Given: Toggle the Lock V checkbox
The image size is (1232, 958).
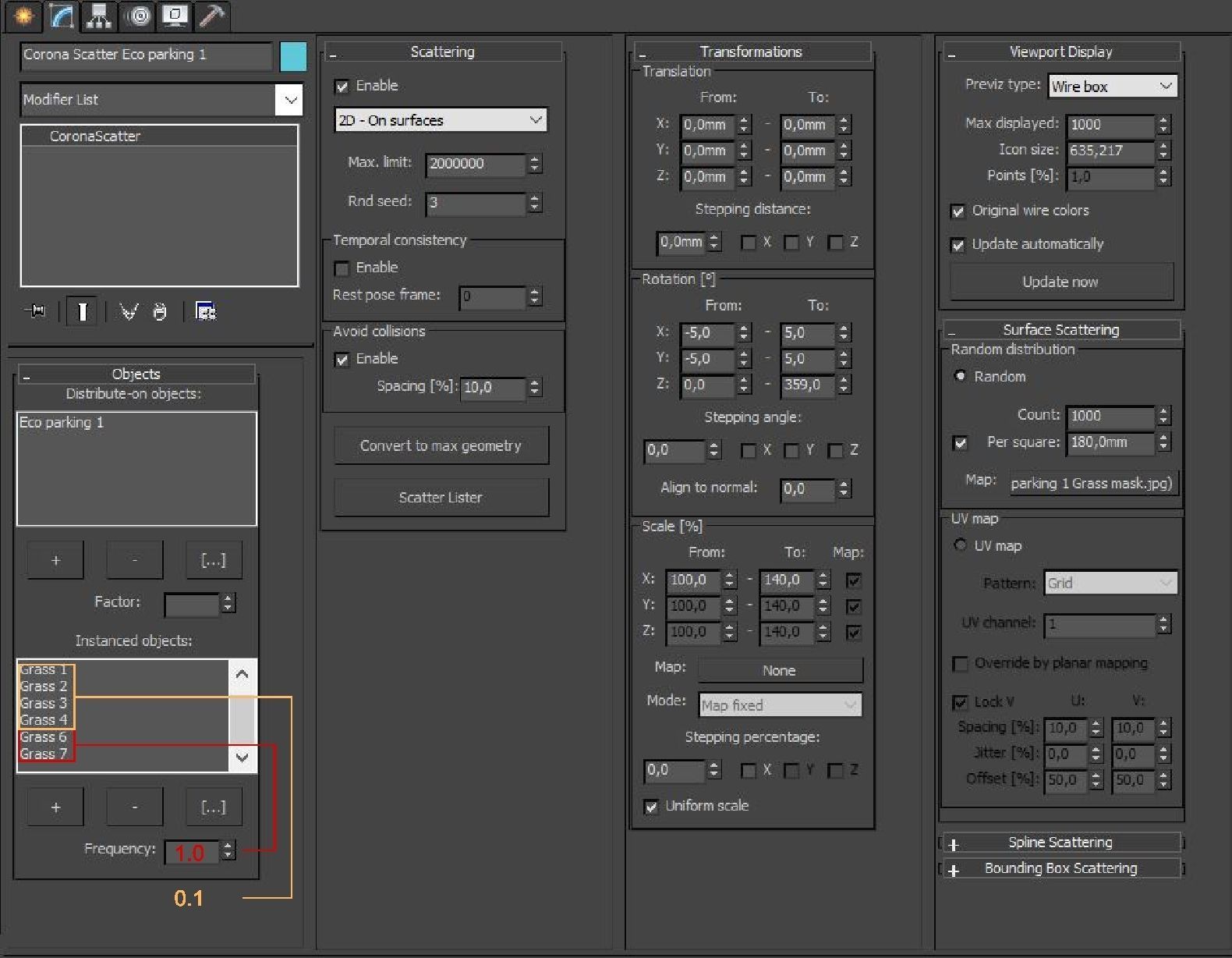Looking at the screenshot, I should (961, 702).
